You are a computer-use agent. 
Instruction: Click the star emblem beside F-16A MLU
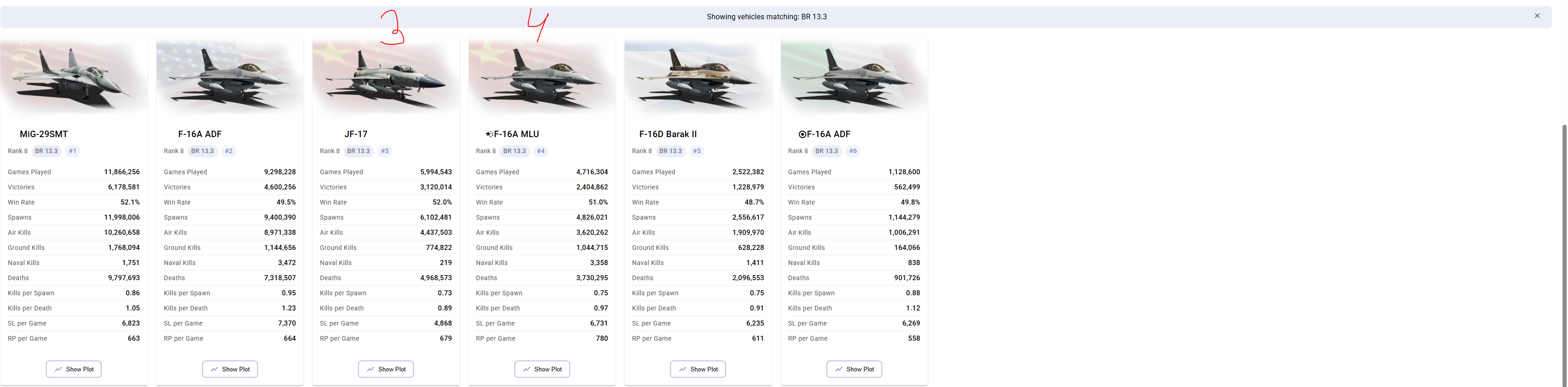pyautogui.click(x=489, y=134)
